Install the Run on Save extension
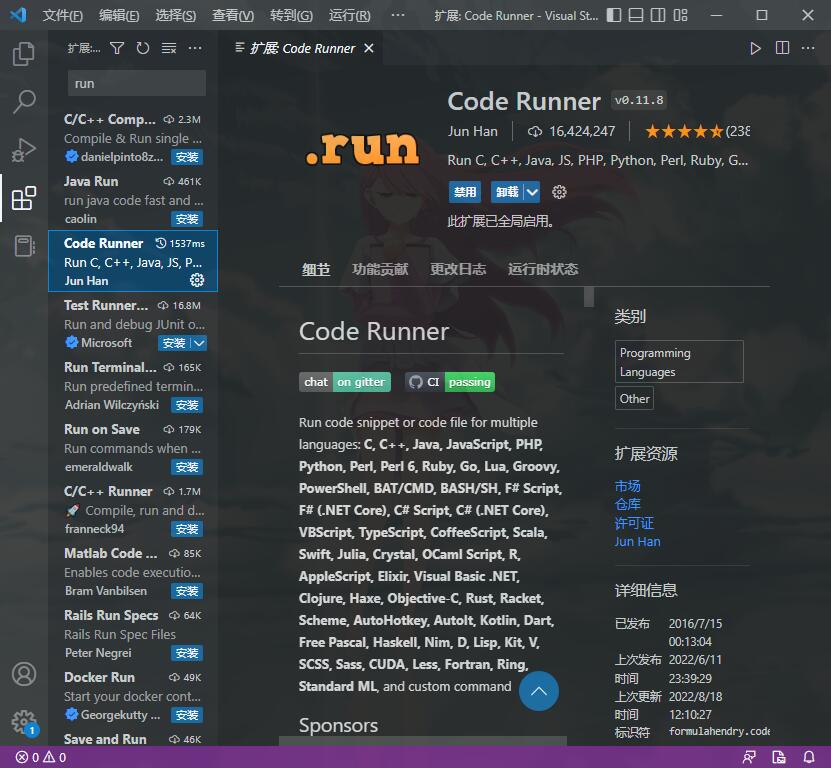The width and height of the screenshot is (831, 768). click(x=187, y=467)
